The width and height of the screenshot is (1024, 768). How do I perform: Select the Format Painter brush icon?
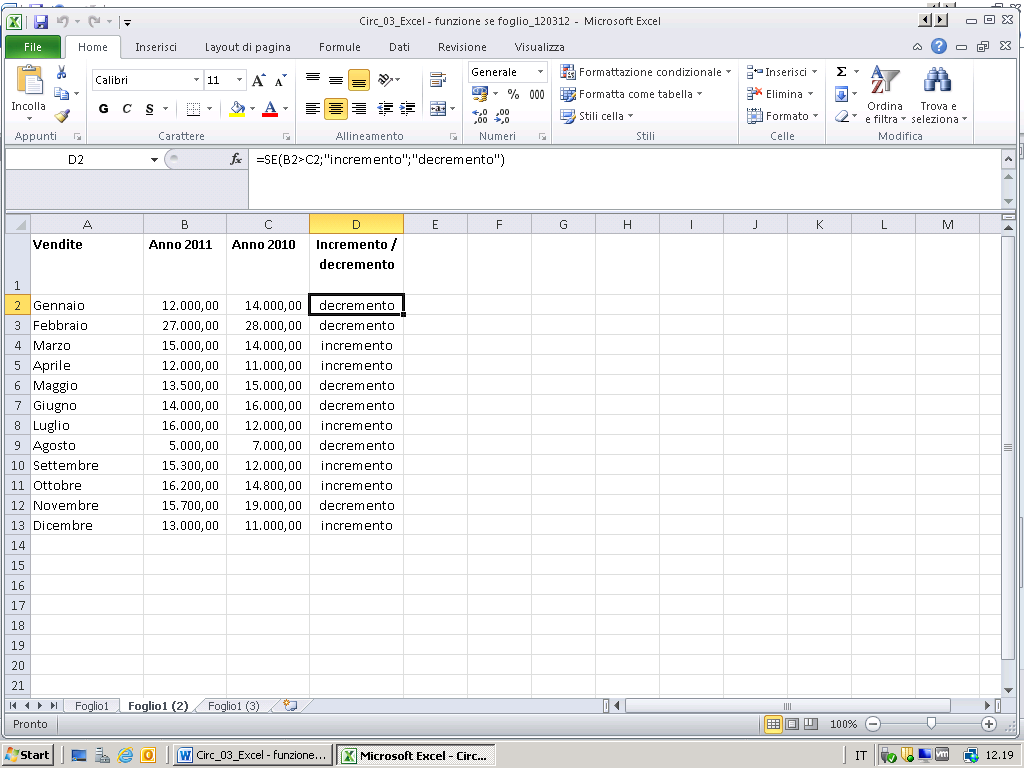point(62,116)
